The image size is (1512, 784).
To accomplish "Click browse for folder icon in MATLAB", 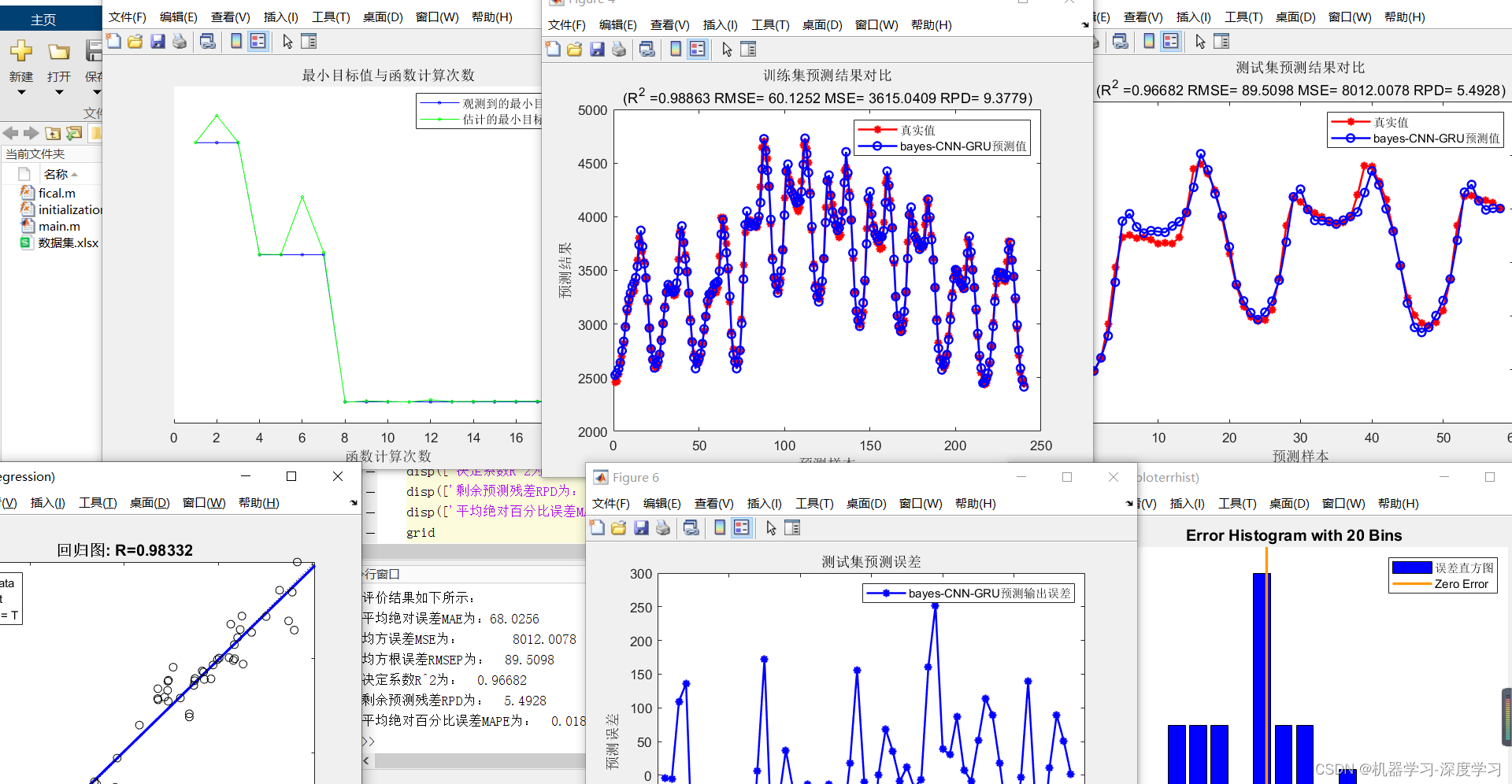I will pos(74,133).
